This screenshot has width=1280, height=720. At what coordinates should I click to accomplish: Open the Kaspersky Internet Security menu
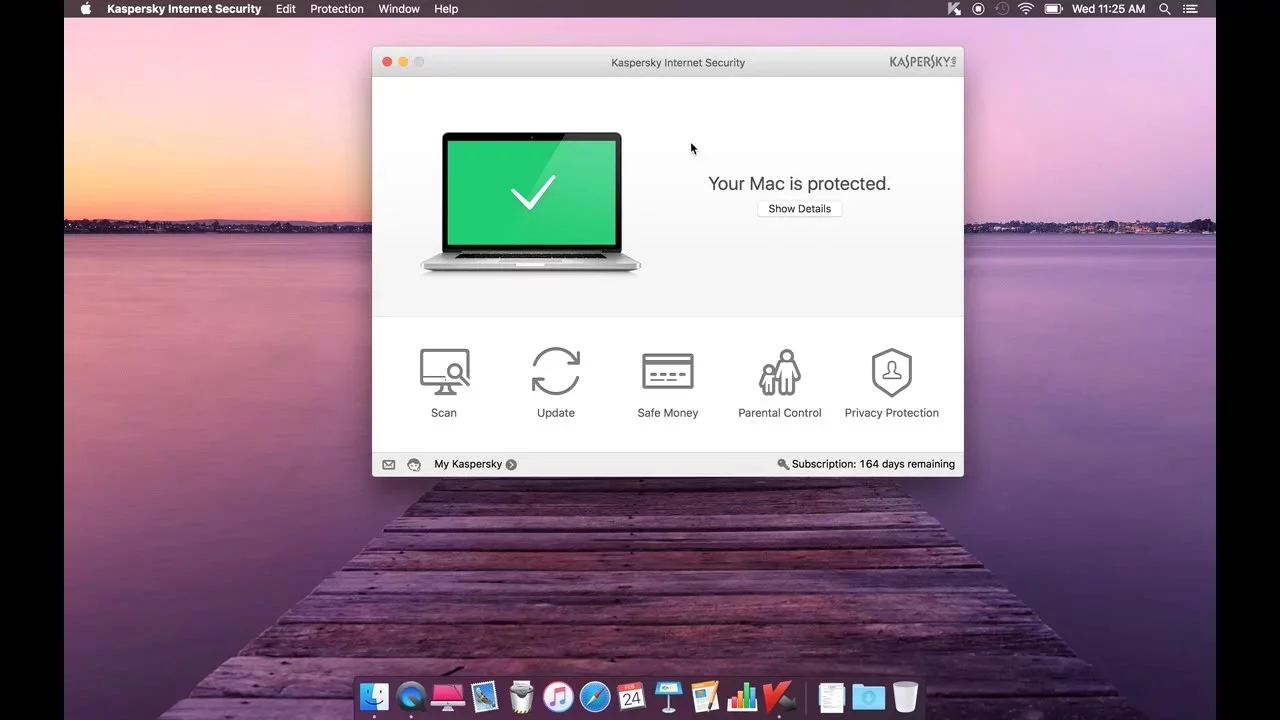coord(184,9)
